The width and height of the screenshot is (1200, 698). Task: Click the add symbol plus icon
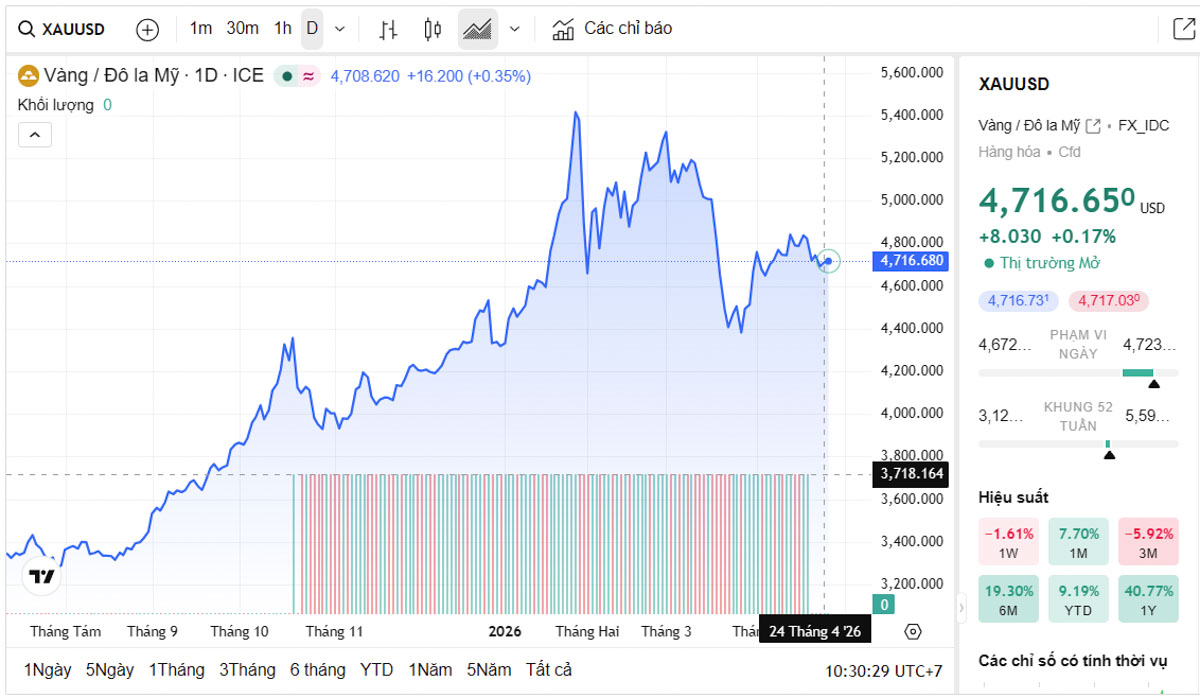pyautogui.click(x=147, y=29)
